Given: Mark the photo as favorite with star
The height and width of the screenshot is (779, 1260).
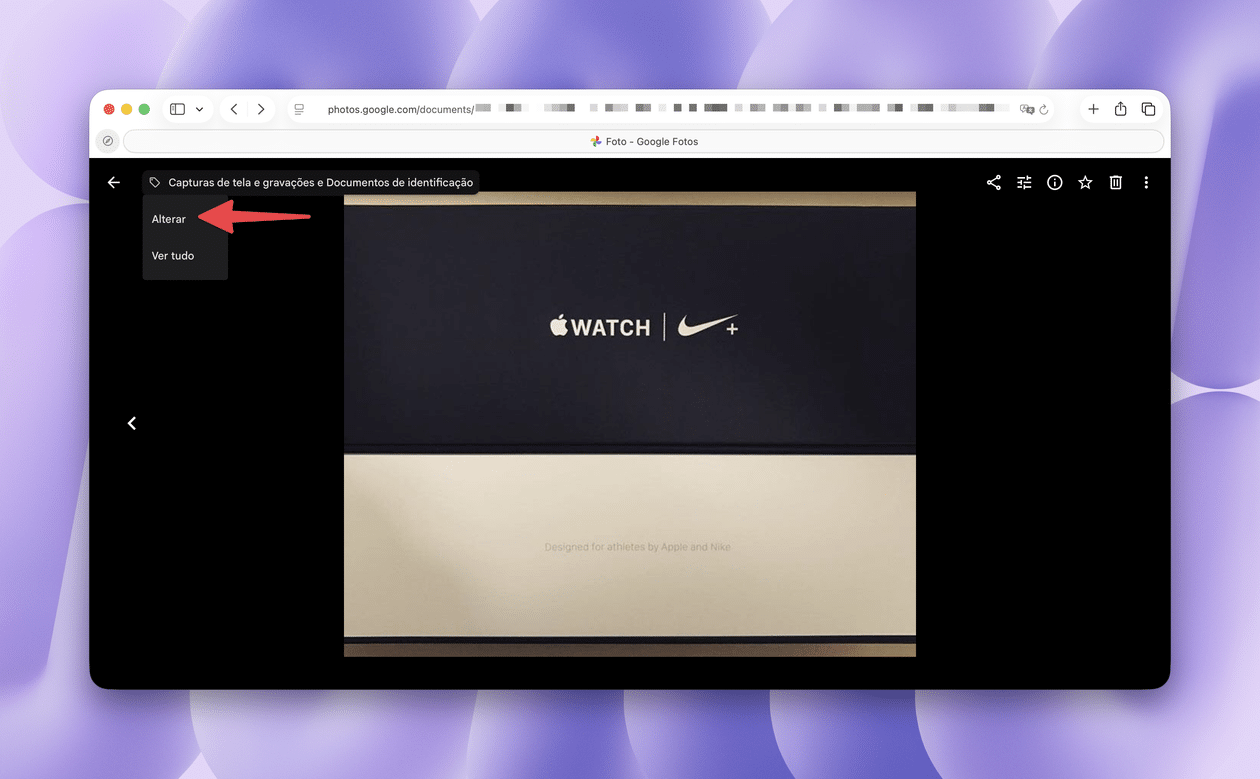Looking at the screenshot, I should 1085,183.
